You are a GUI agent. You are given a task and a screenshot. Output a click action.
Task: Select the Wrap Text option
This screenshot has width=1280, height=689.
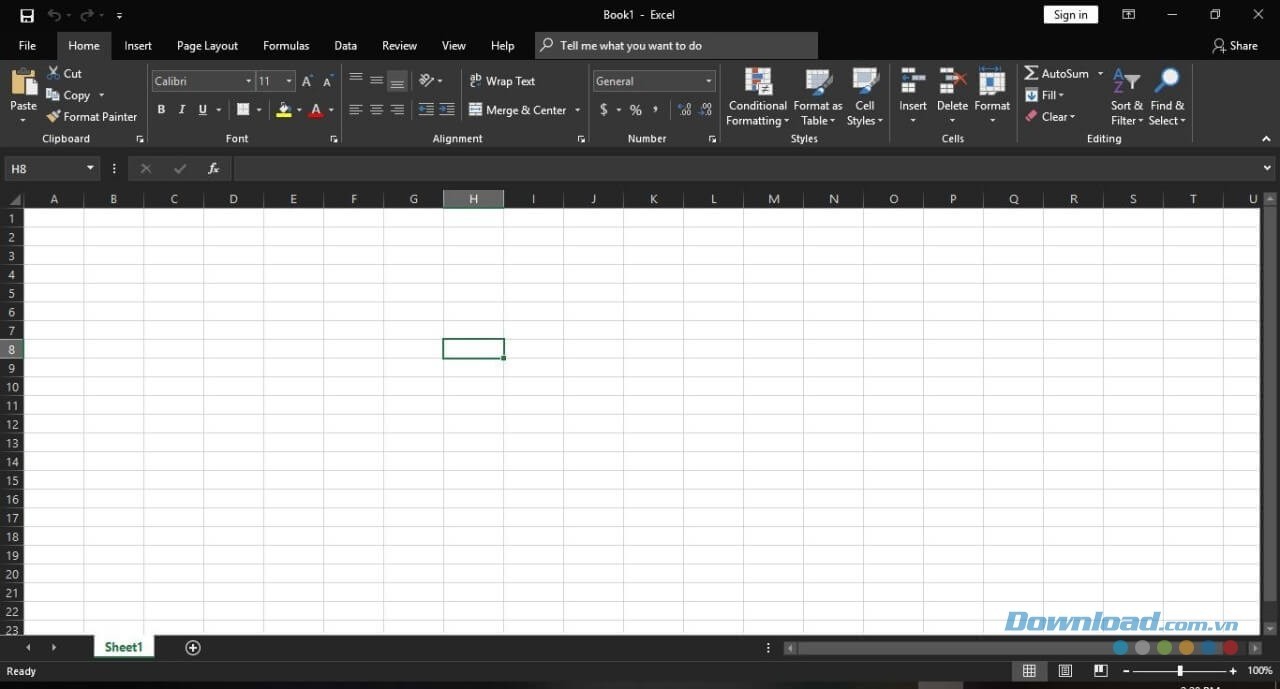tap(502, 81)
